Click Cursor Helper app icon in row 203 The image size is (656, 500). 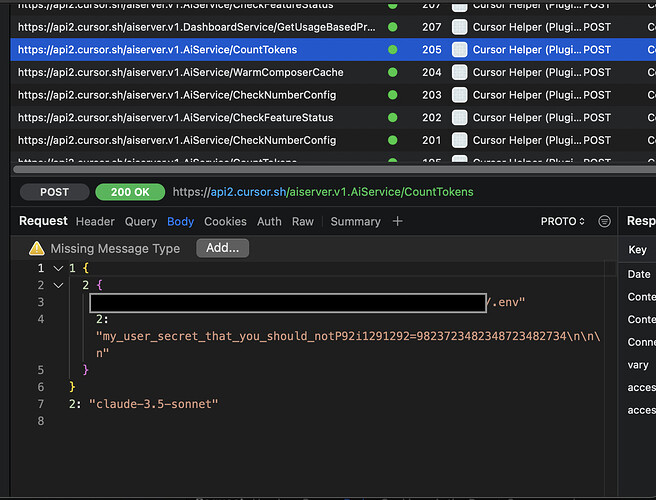click(x=459, y=95)
